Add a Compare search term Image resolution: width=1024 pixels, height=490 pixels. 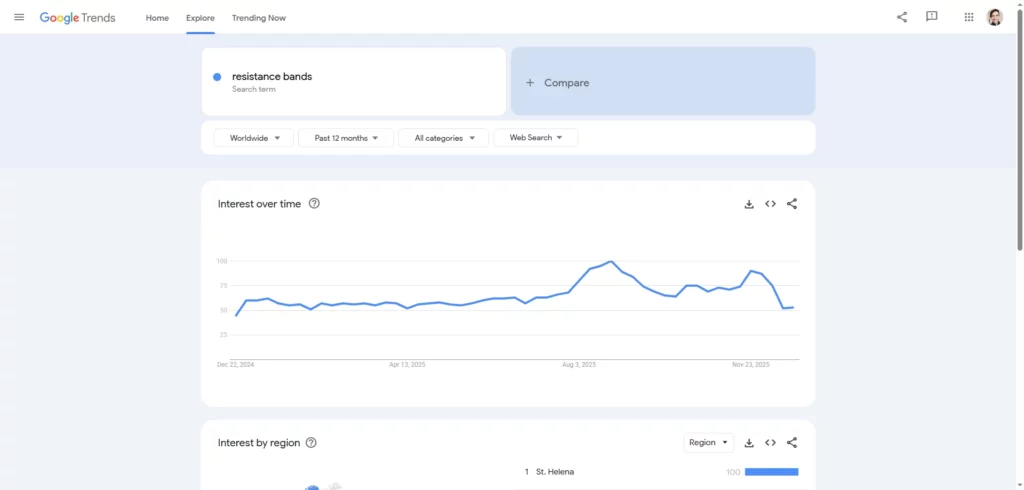663,82
